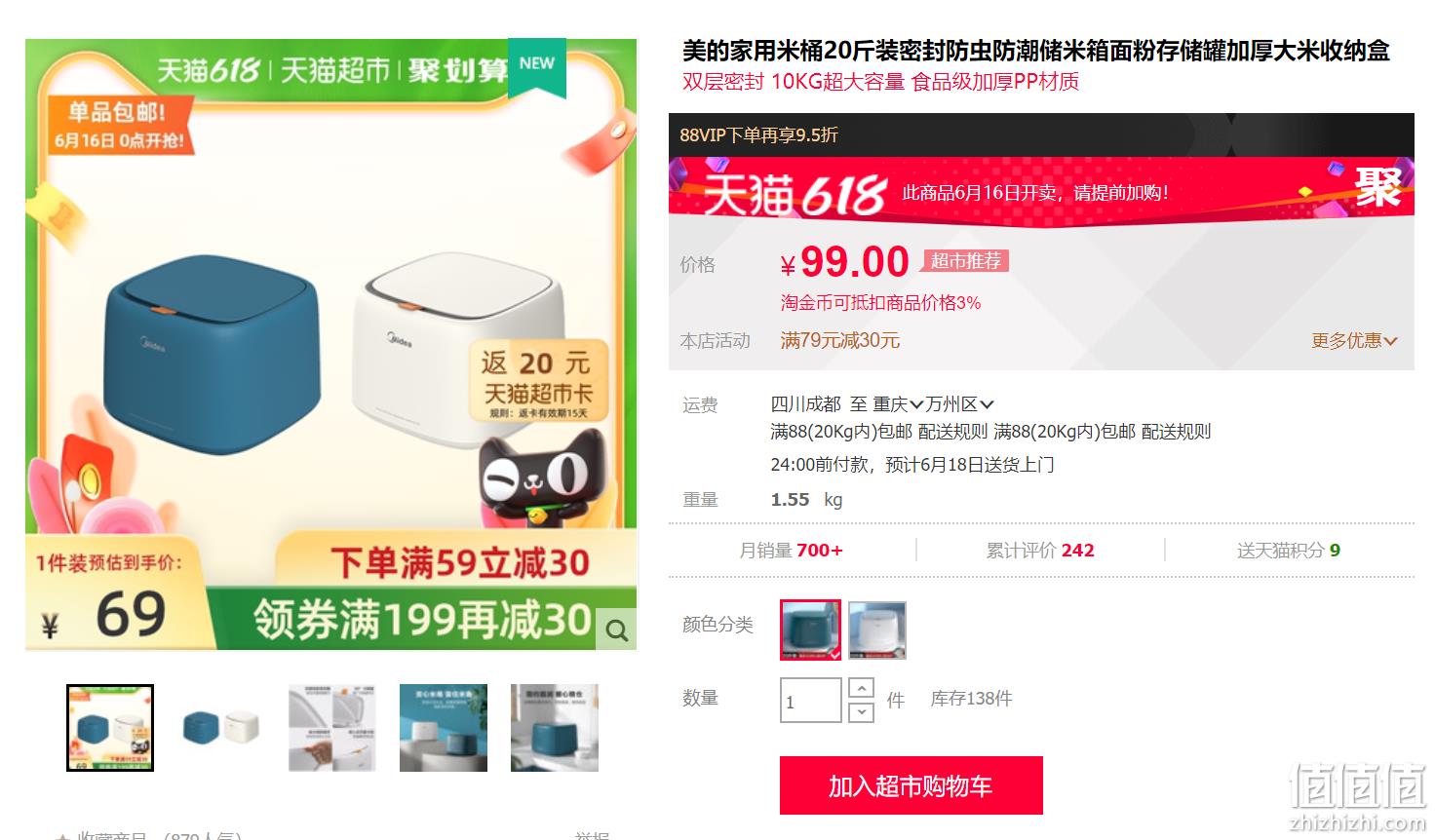Select the second thumbnail of both bins
This screenshot has width=1435, height=840.
tap(221, 728)
